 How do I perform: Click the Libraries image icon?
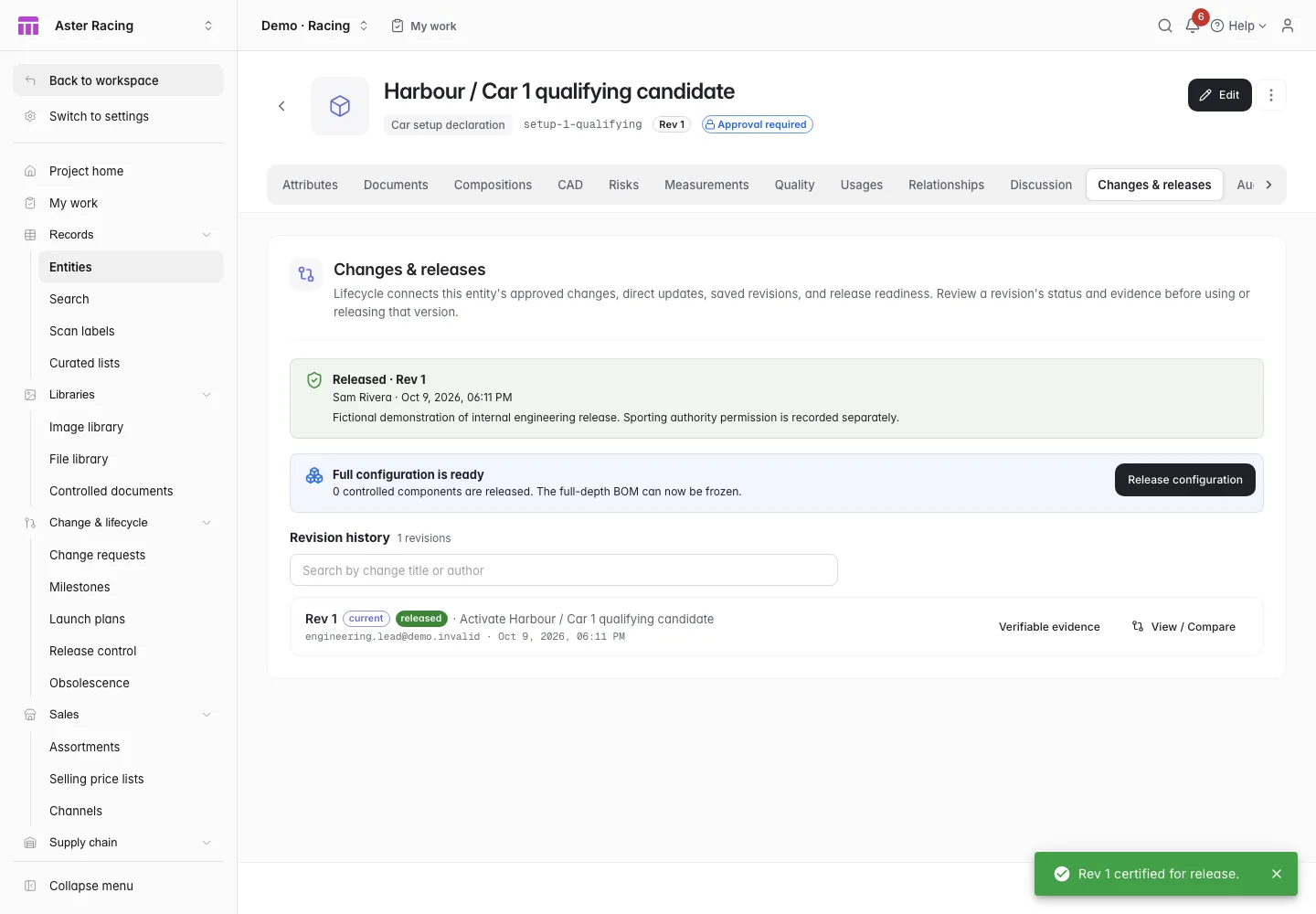click(30, 395)
